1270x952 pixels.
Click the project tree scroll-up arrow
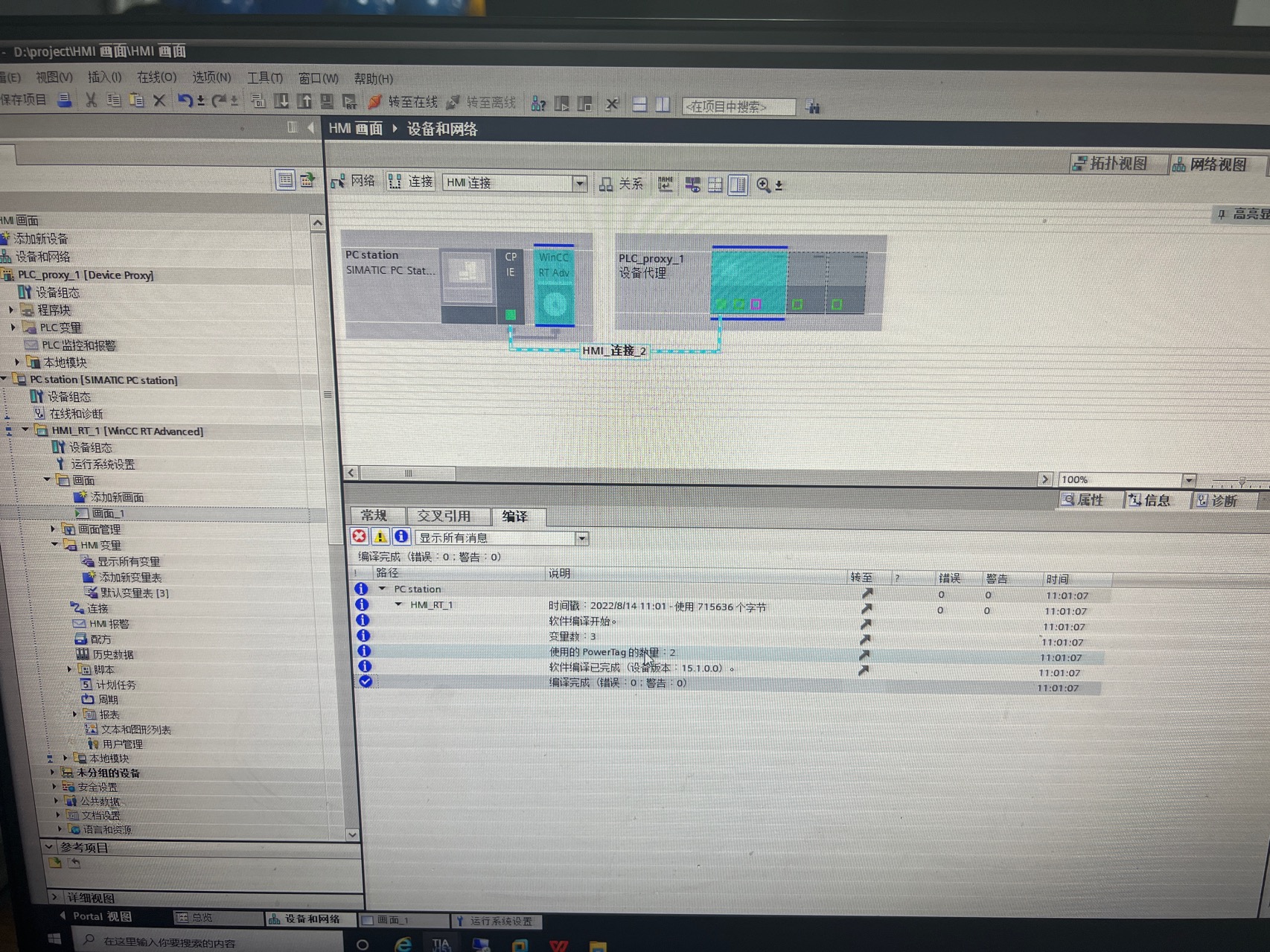(x=318, y=223)
